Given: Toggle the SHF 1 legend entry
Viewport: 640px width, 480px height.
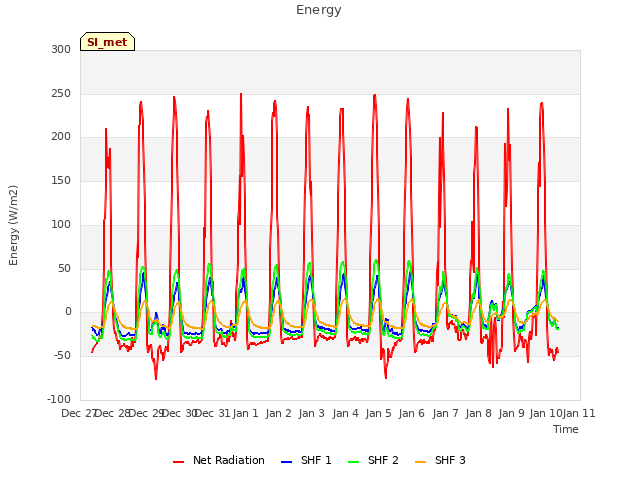Looking at the screenshot, I should (306, 460).
